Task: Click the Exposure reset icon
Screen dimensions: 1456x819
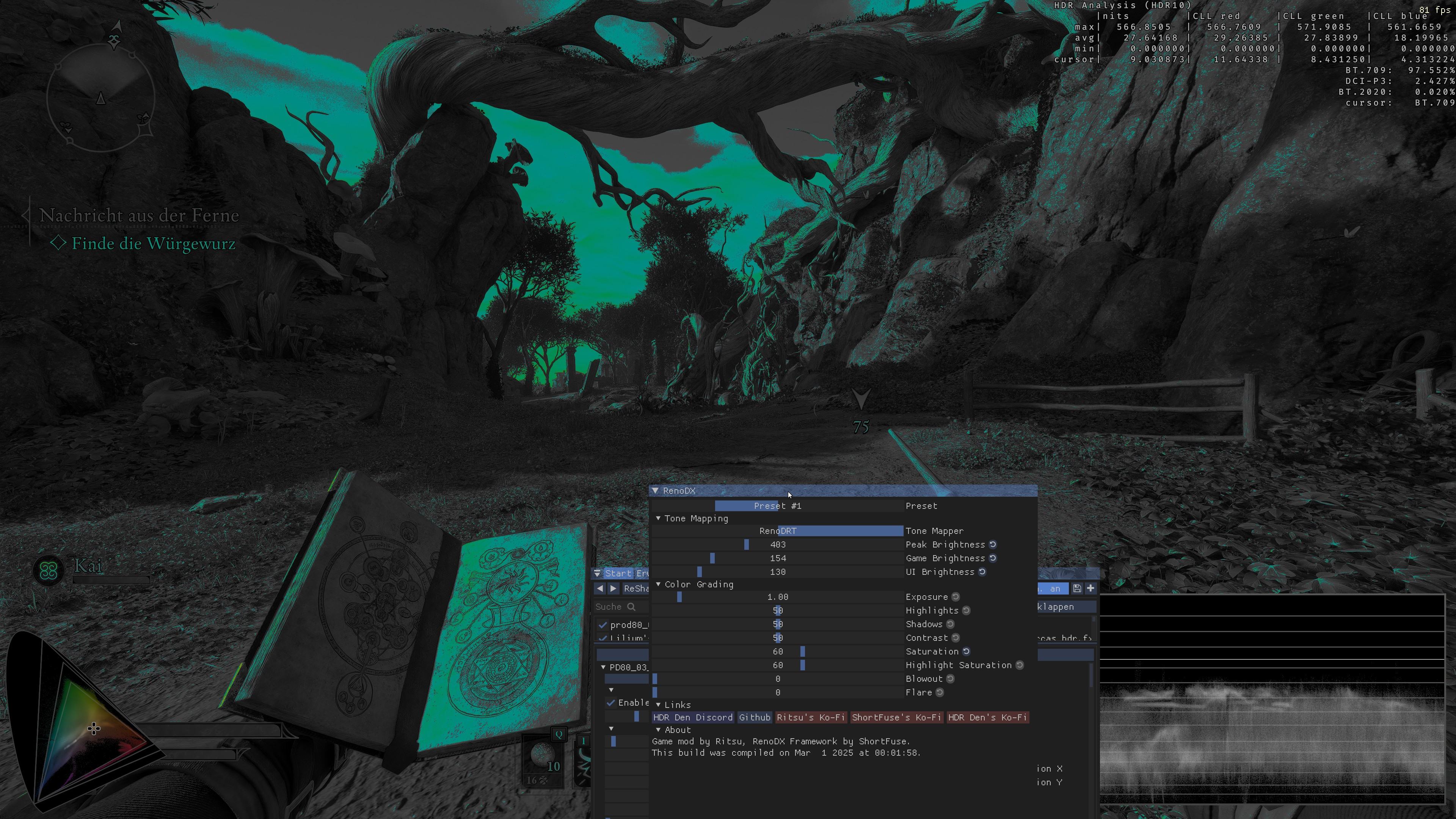Action: (955, 597)
